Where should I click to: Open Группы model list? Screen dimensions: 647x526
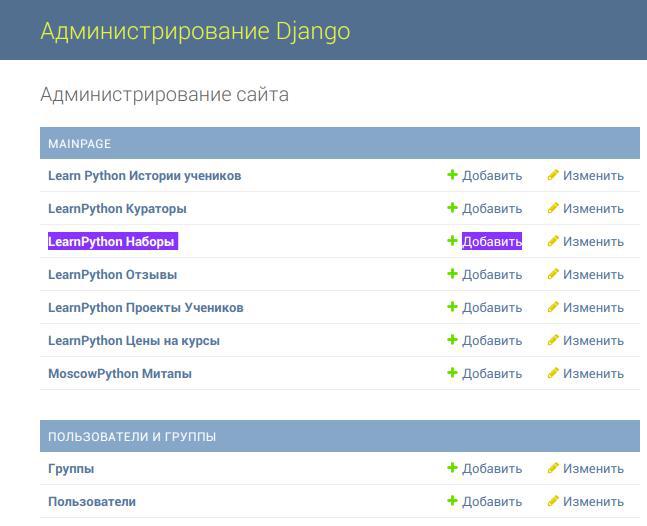(71, 469)
